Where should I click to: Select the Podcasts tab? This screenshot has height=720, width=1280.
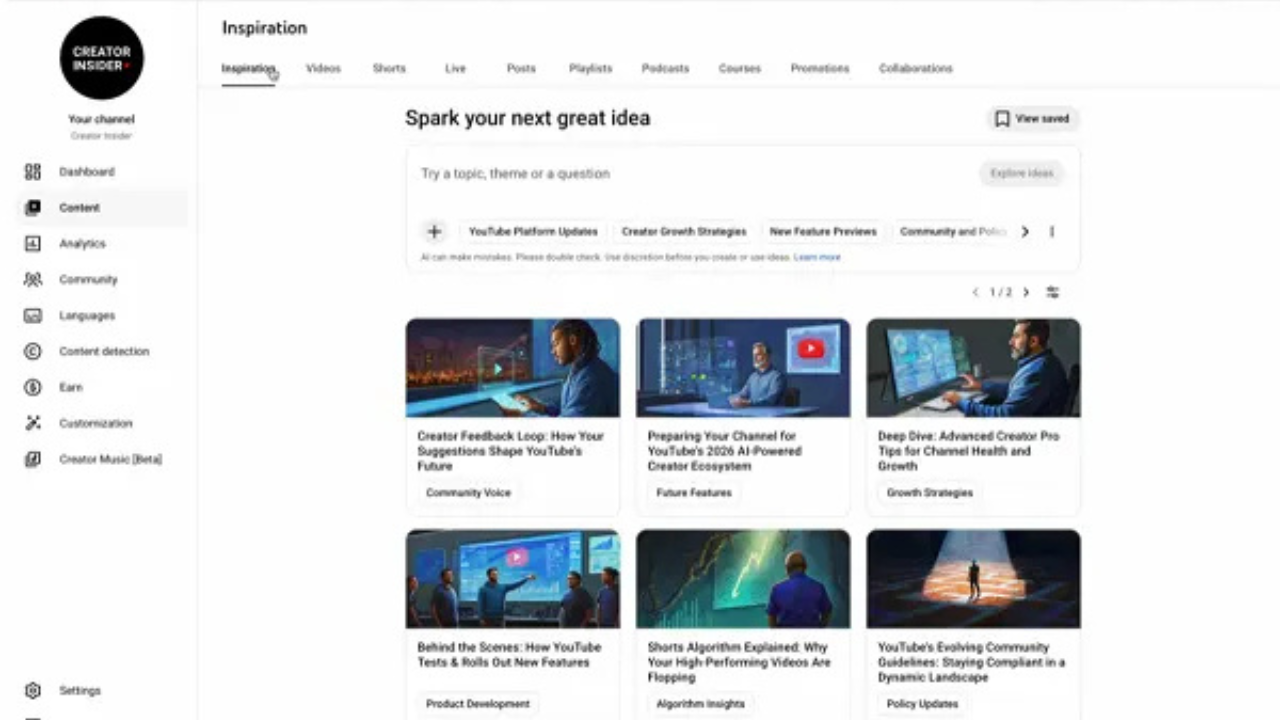[665, 69]
